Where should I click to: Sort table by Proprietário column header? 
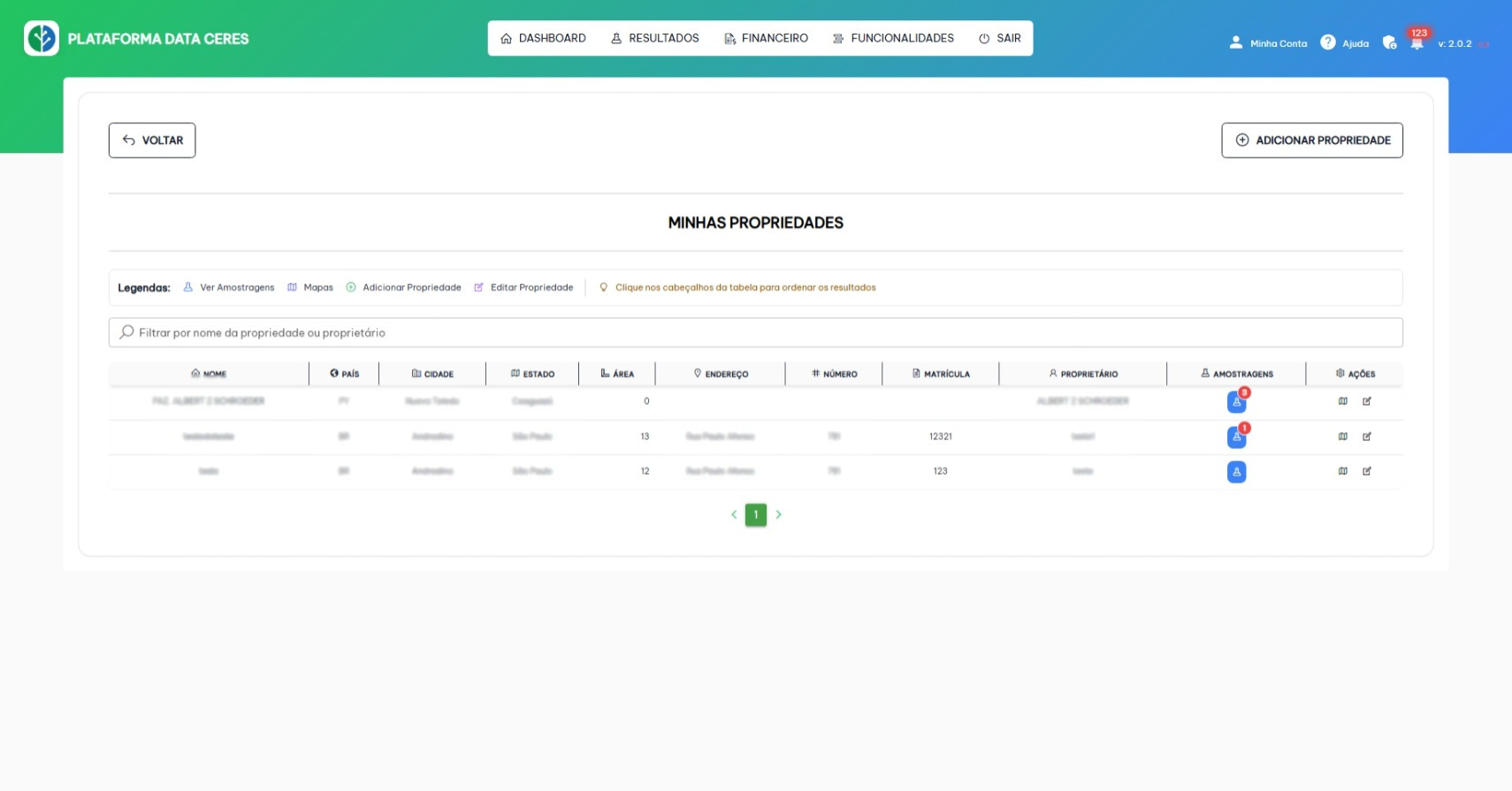(x=1083, y=374)
